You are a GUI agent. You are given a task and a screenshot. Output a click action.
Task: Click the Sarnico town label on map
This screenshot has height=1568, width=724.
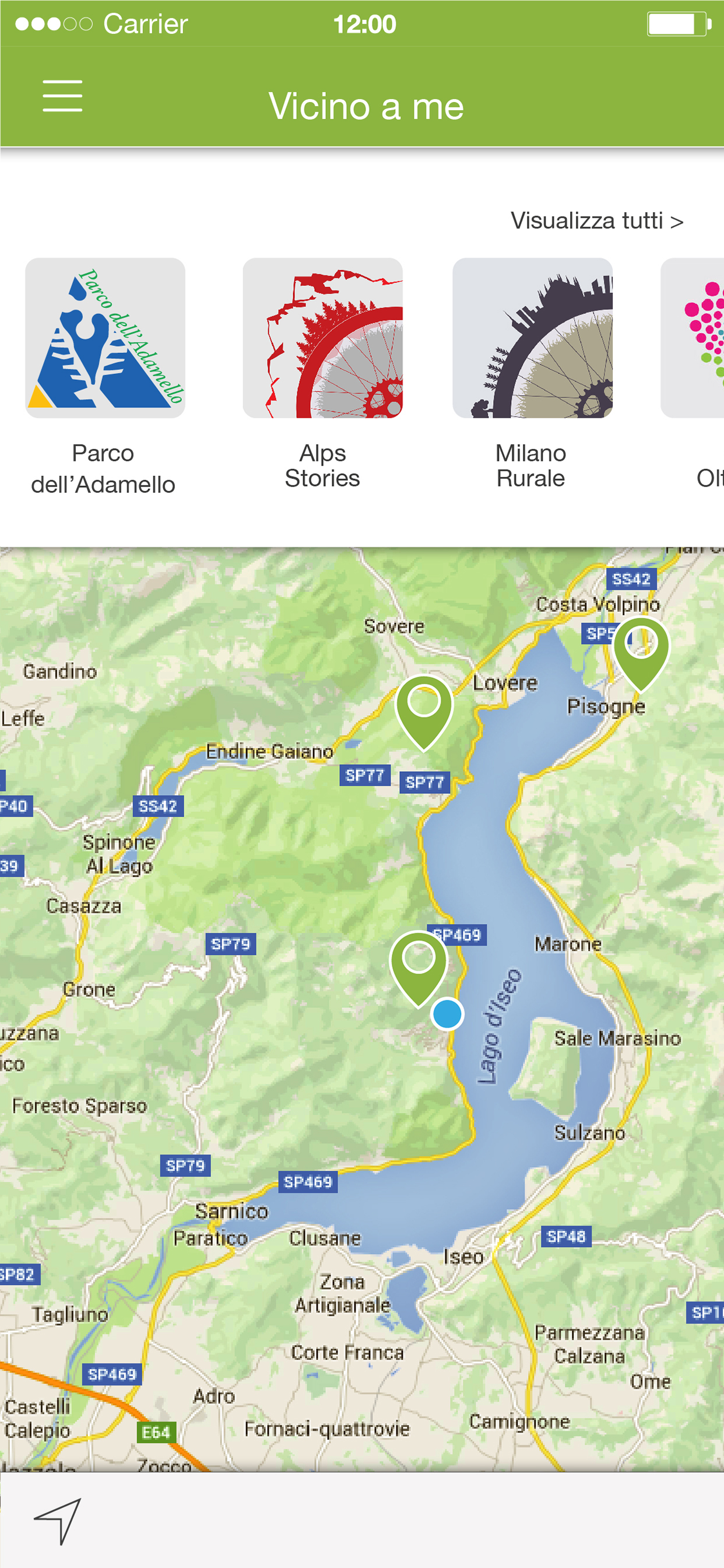231,1212
